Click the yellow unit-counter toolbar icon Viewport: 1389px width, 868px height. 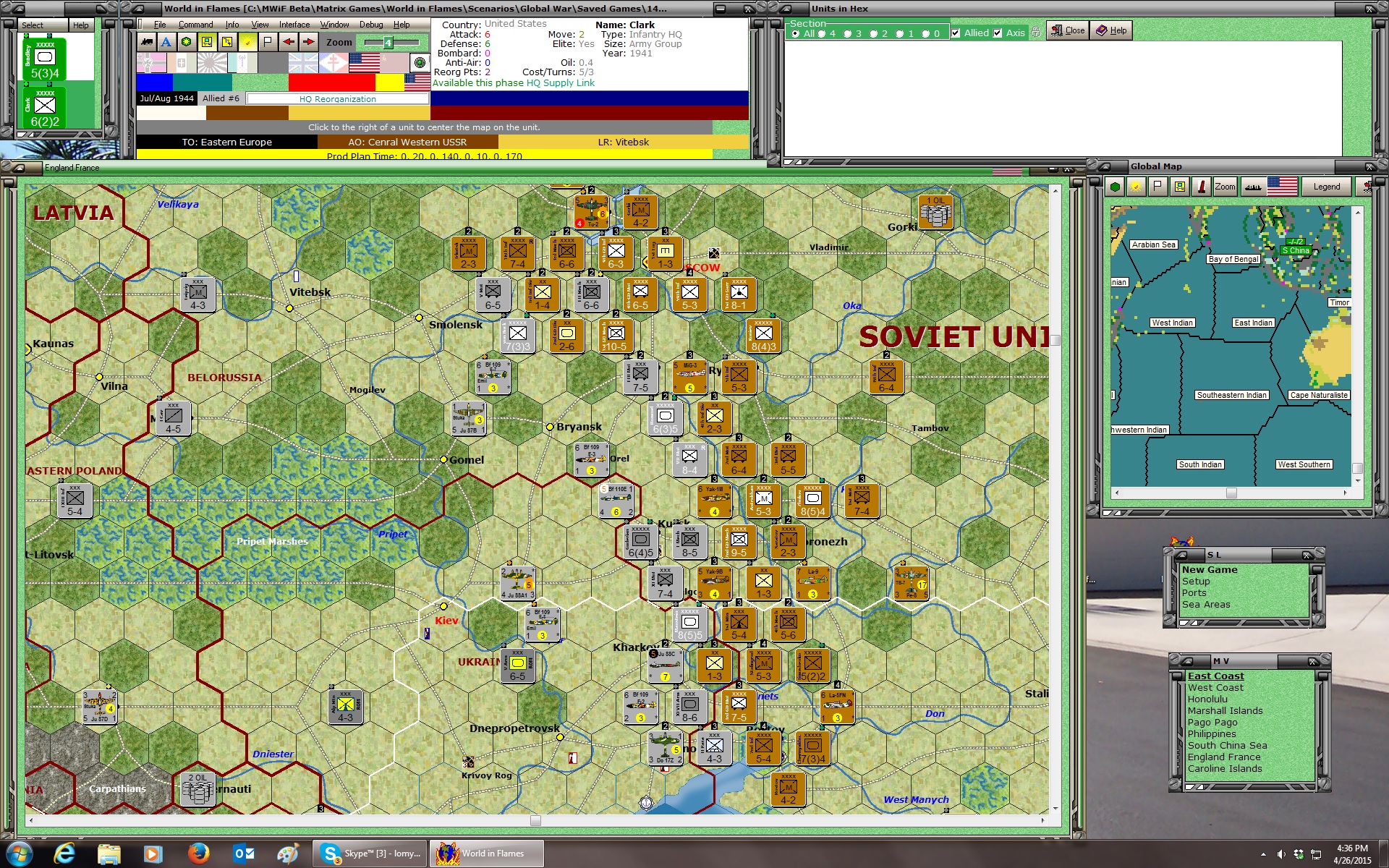(x=207, y=42)
